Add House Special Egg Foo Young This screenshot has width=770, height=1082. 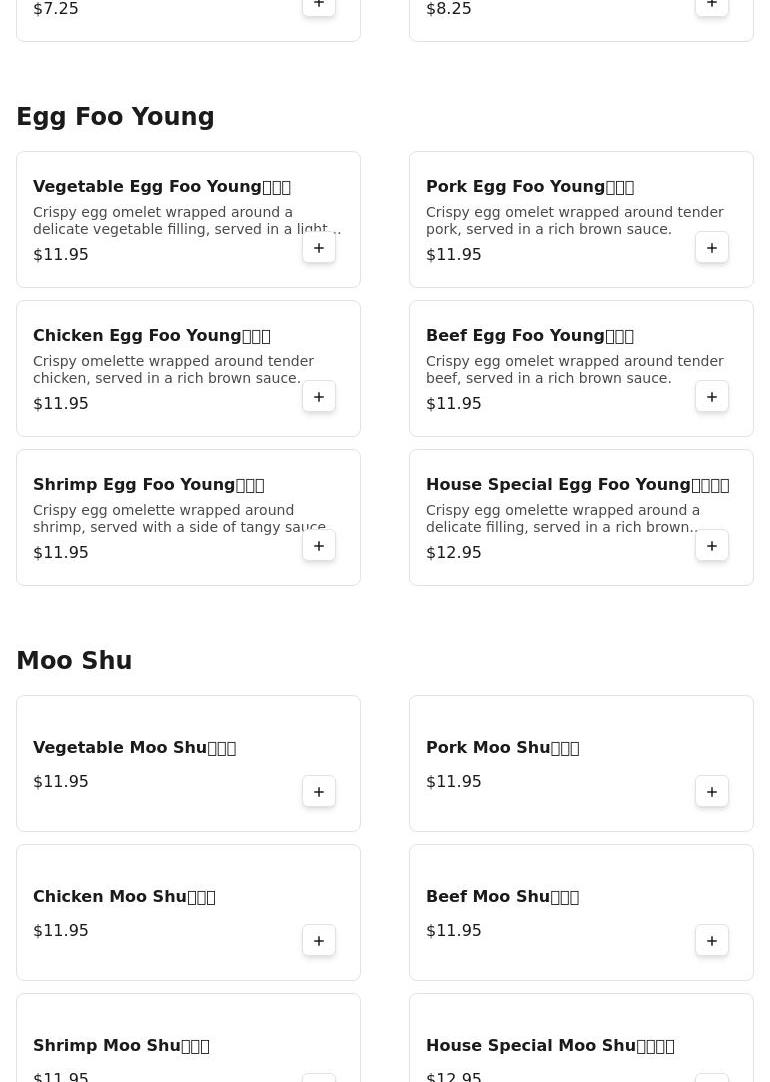coord(712,546)
